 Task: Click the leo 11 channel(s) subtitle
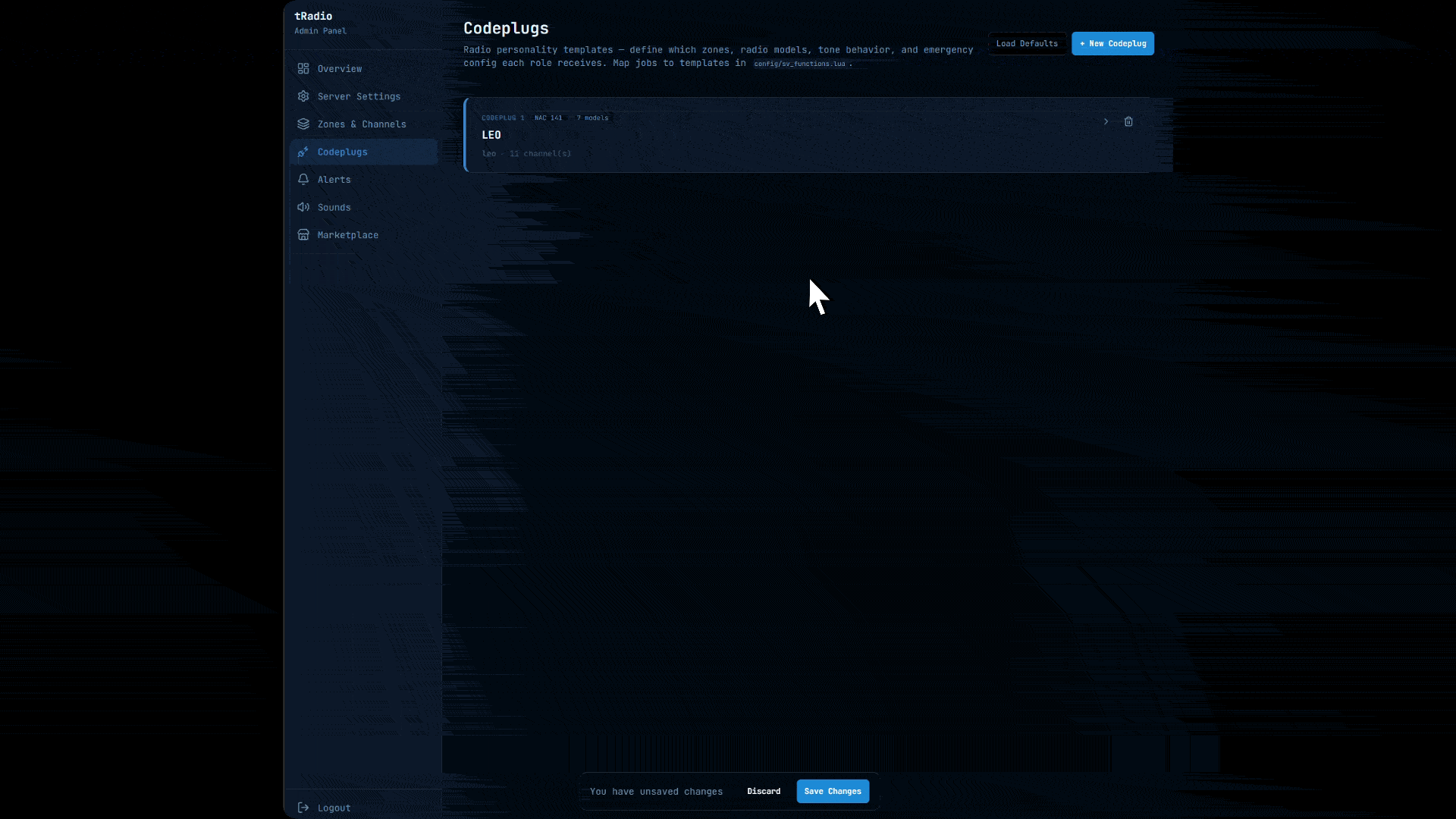[526, 153]
